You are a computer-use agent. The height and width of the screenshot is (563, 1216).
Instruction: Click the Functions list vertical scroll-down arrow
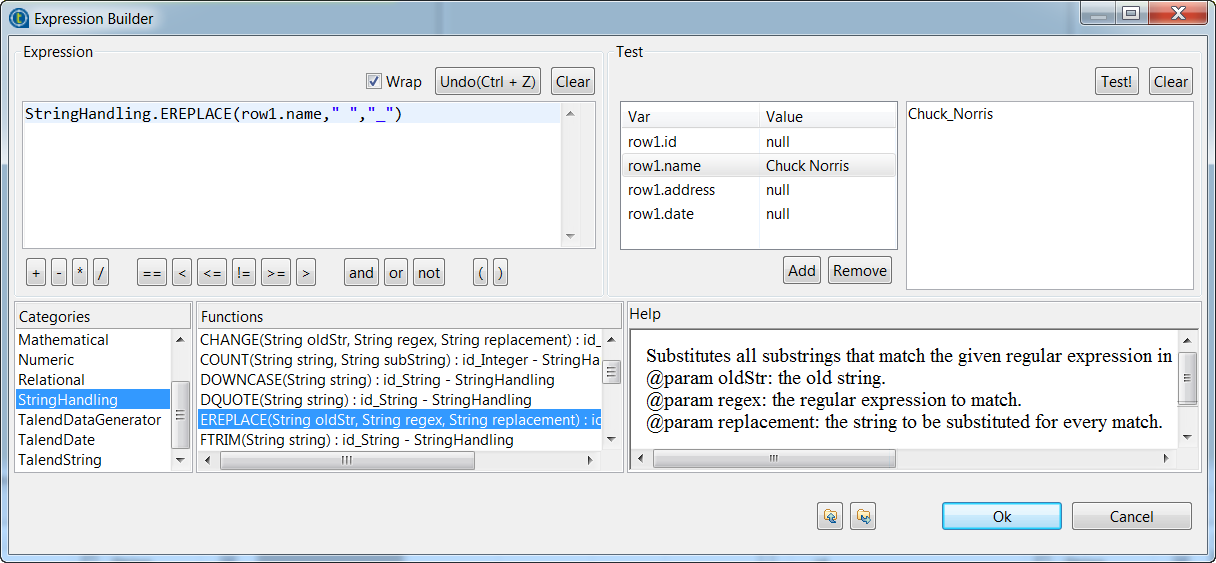611,441
